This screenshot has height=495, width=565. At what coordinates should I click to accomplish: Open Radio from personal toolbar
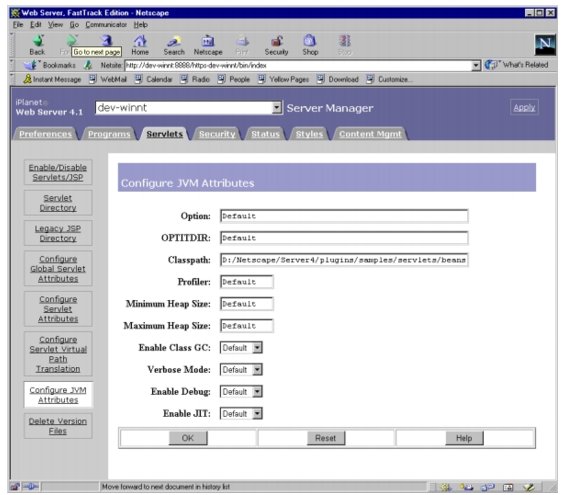(195, 79)
